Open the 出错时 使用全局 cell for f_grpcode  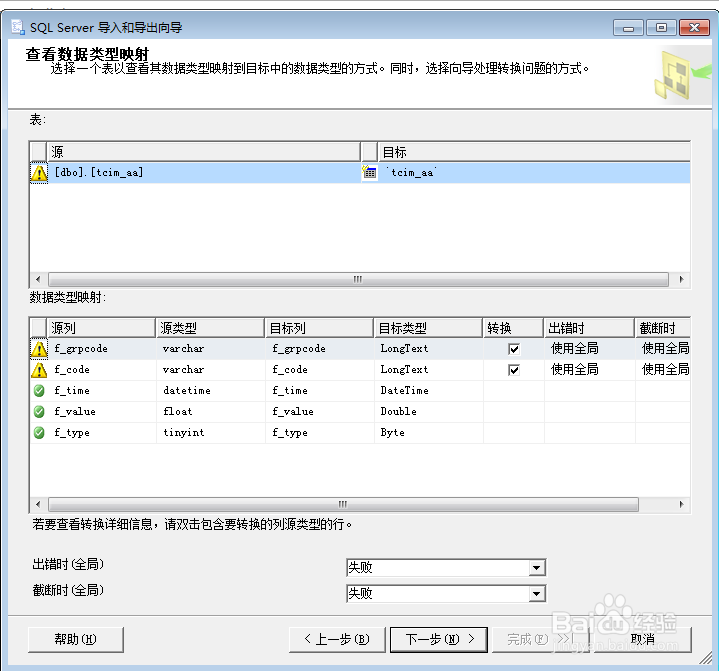[590, 349]
